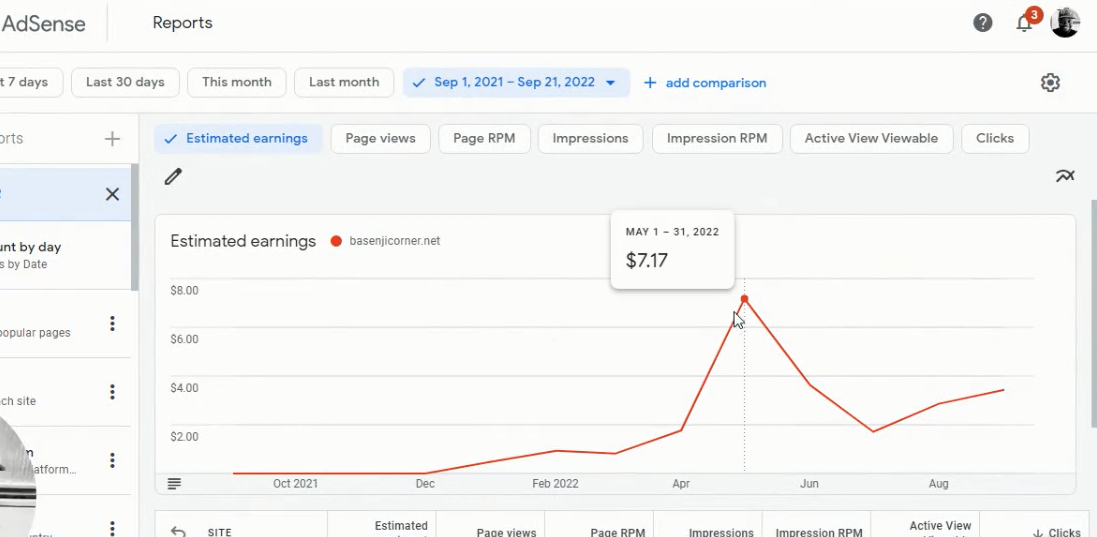The height and width of the screenshot is (537, 1097).
Task: Toggle the Active View Viewable metric chip
Action: [871, 138]
